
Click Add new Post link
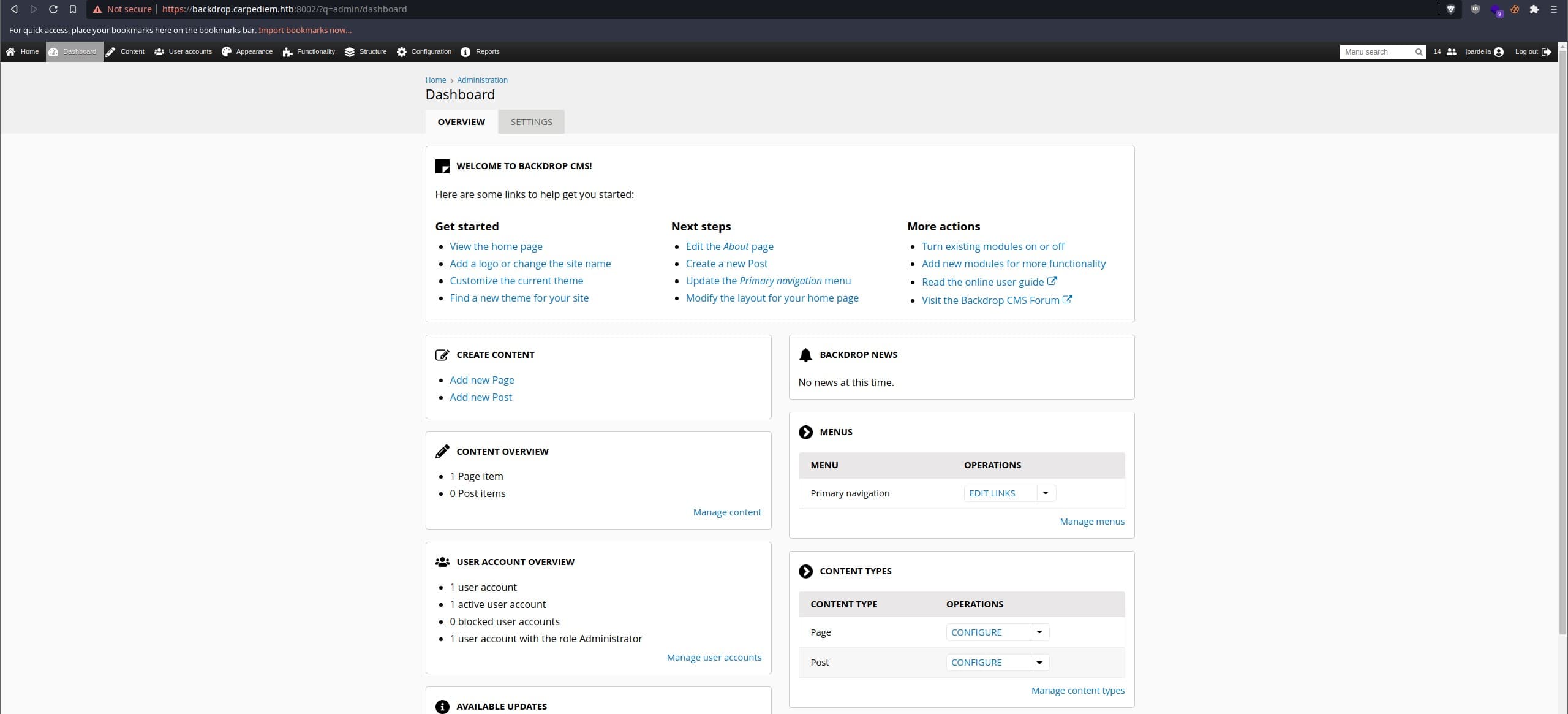481,397
